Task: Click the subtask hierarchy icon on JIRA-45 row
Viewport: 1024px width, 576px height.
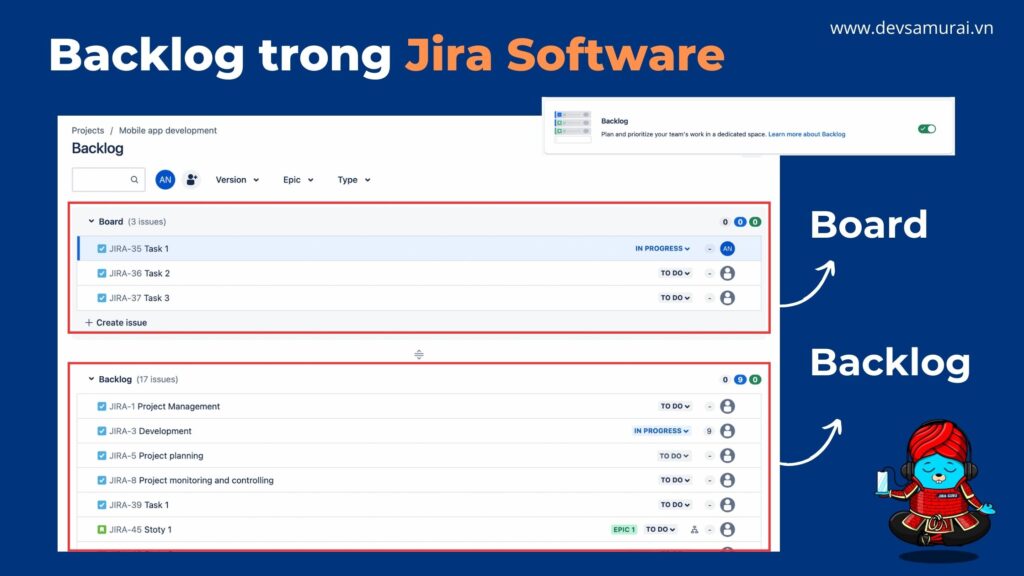Action: click(x=694, y=529)
